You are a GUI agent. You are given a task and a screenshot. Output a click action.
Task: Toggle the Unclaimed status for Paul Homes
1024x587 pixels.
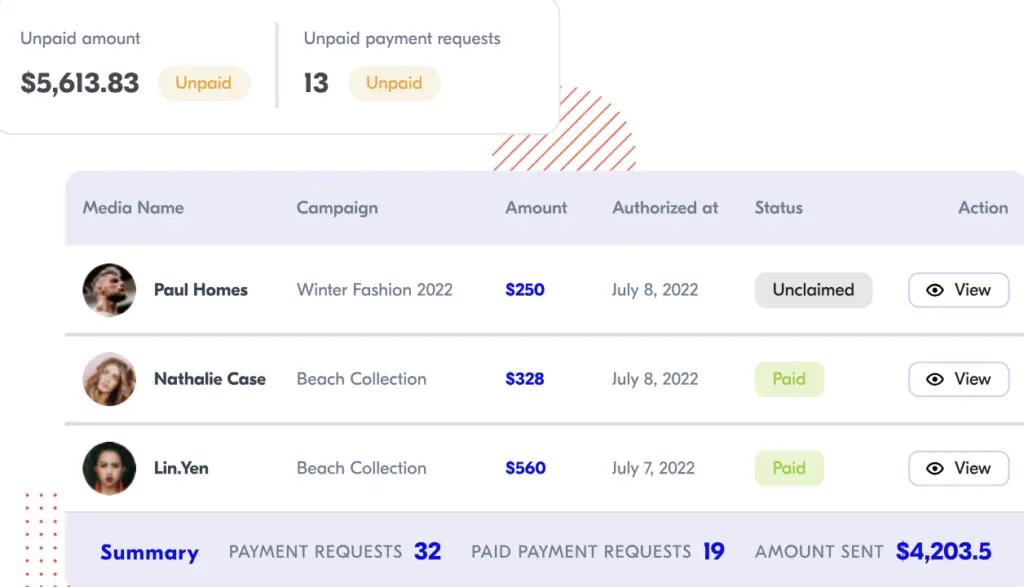[x=813, y=290]
